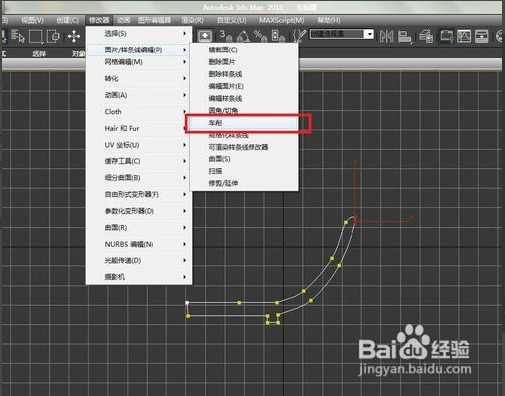Screen dimensions: 505x396
Task: Choose 可渲染样条线修改器 entry
Action: coord(244,147)
